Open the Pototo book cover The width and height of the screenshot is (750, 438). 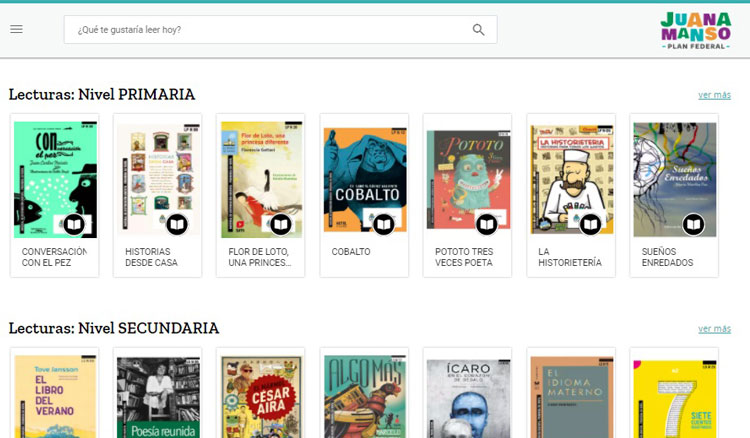468,179
